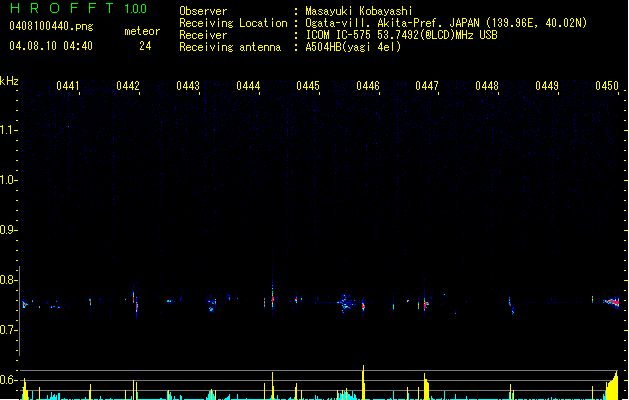Click the red meteor echo below 0447
This screenshot has height=400, width=629.
426,305
